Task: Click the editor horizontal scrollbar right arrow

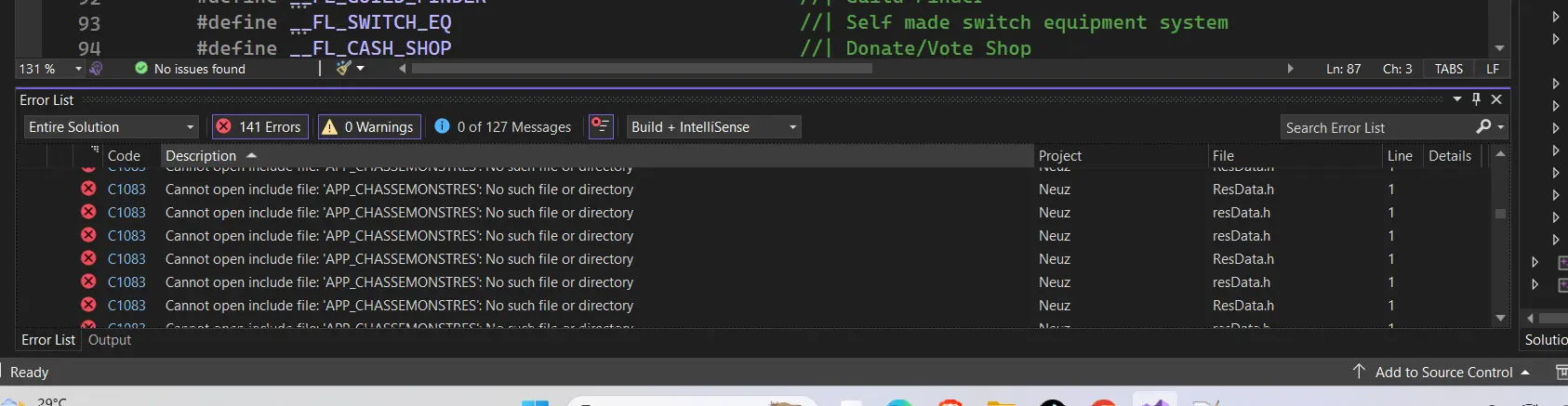Action: (x=1290, y=69)
